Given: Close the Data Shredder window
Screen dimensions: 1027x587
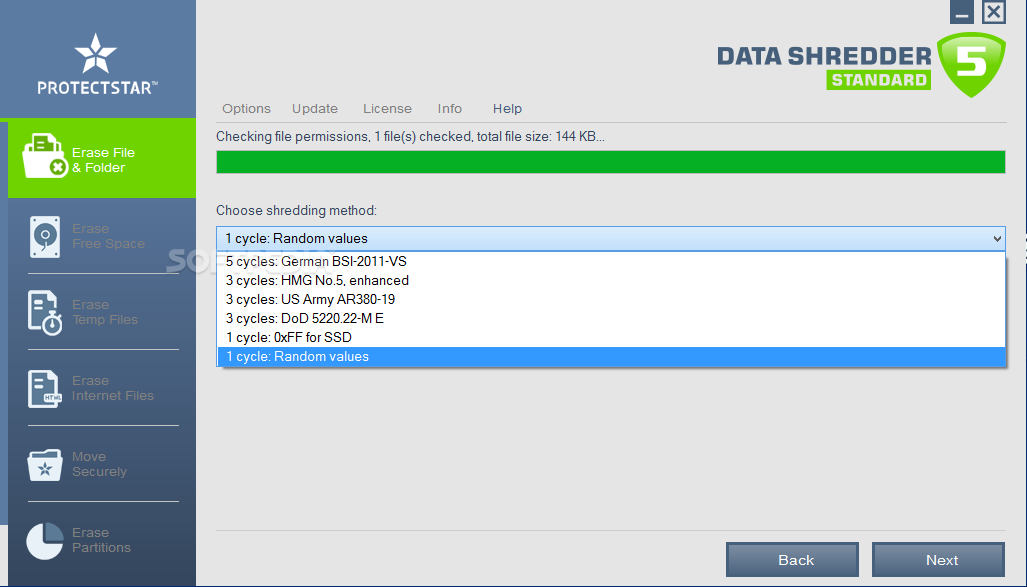Looking at the screenshot, I should [994, 12].
